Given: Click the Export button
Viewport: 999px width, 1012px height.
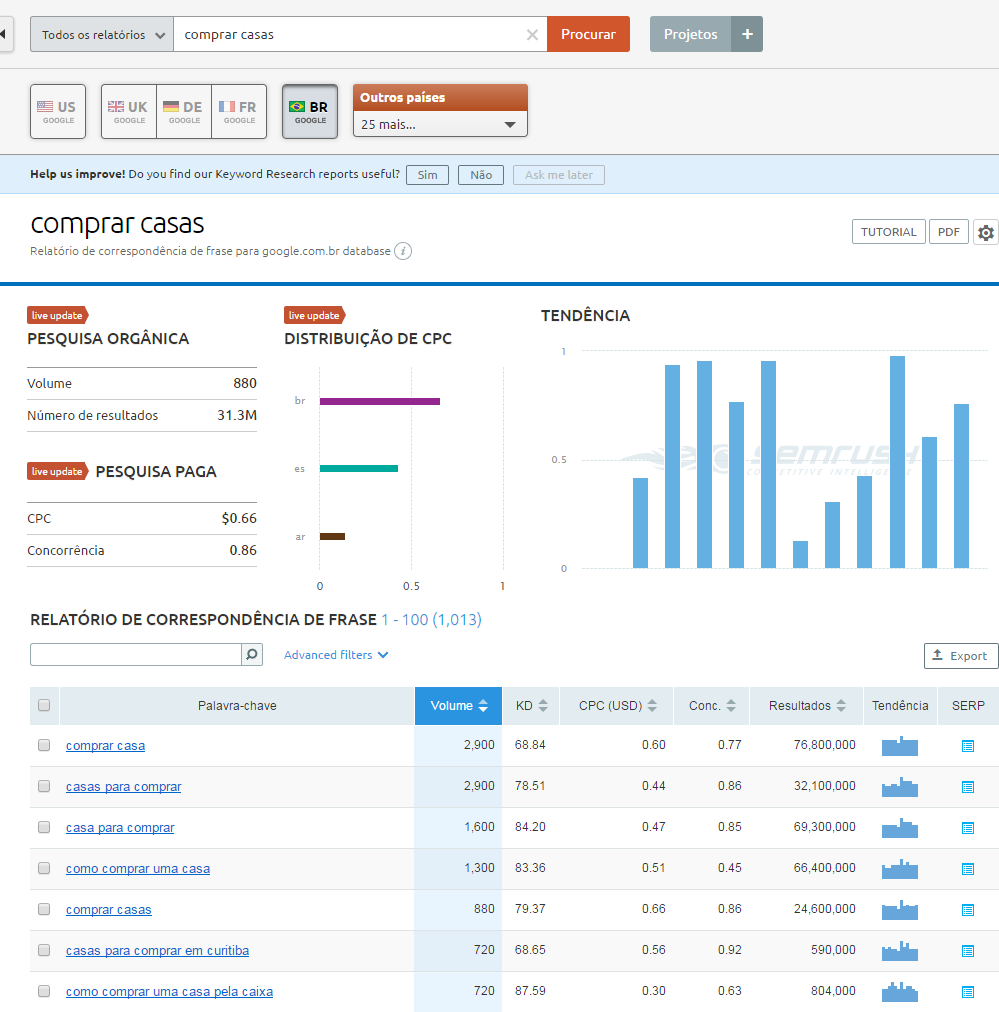Looking at the screenshot, I should (961, 656).
